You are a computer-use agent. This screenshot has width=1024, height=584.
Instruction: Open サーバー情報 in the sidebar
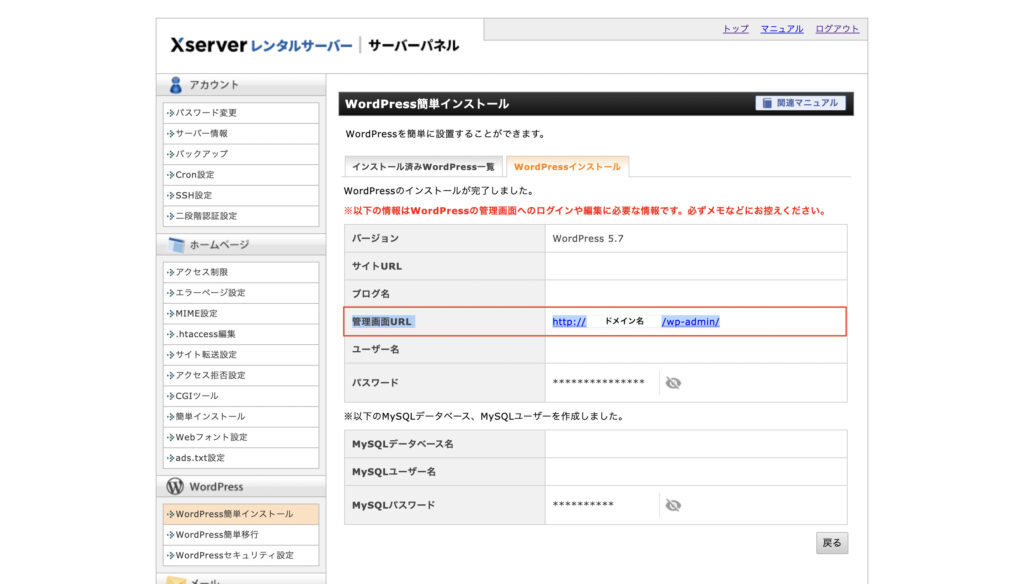240,133
